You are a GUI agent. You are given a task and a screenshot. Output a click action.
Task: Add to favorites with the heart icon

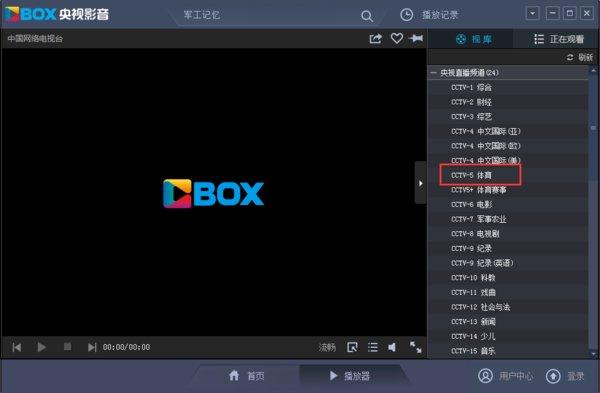pos(397,38)
